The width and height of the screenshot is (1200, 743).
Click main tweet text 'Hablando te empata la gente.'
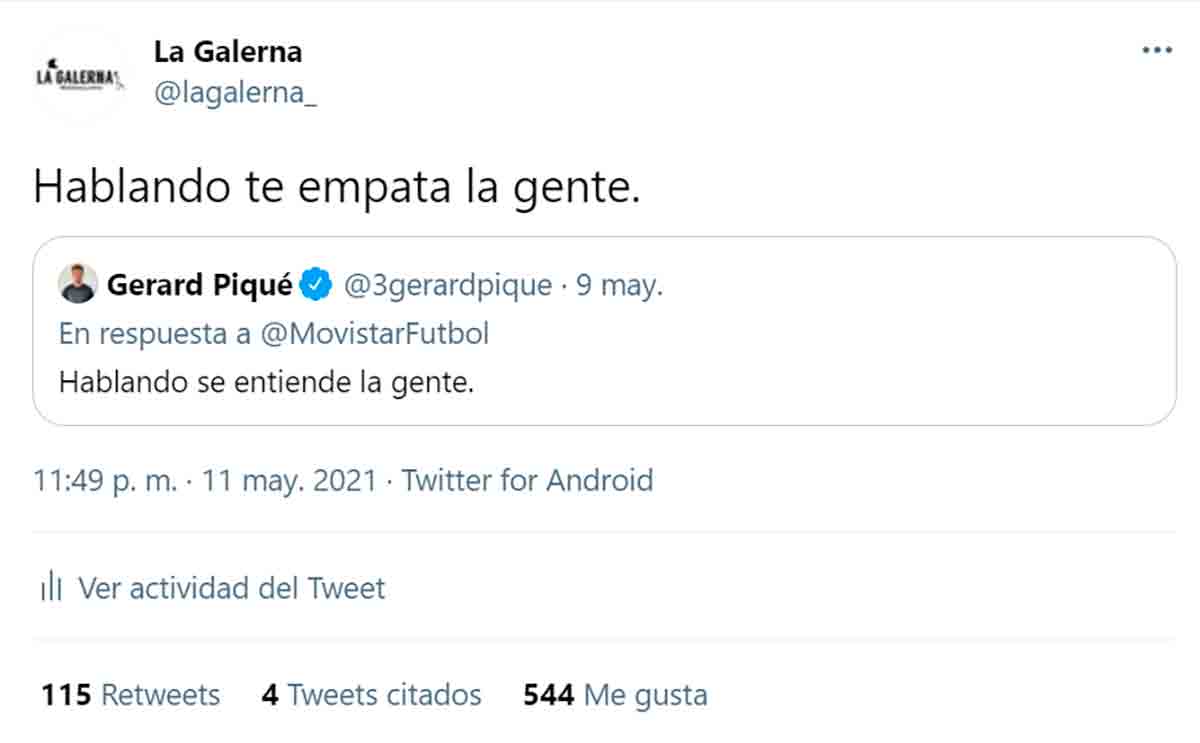[x=335, y=187]
